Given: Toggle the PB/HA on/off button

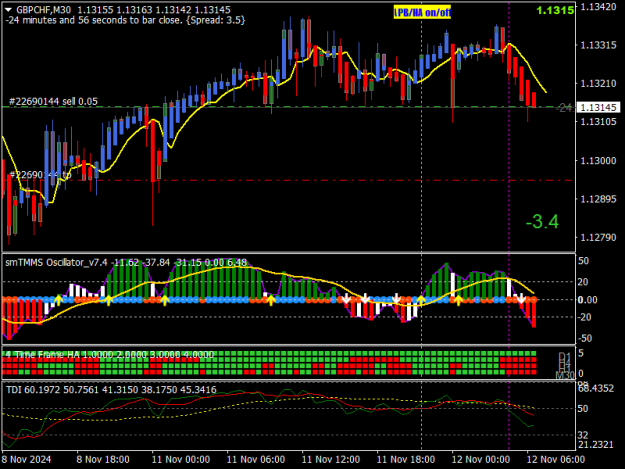Looking at the screenshot, I should [422, 13].
